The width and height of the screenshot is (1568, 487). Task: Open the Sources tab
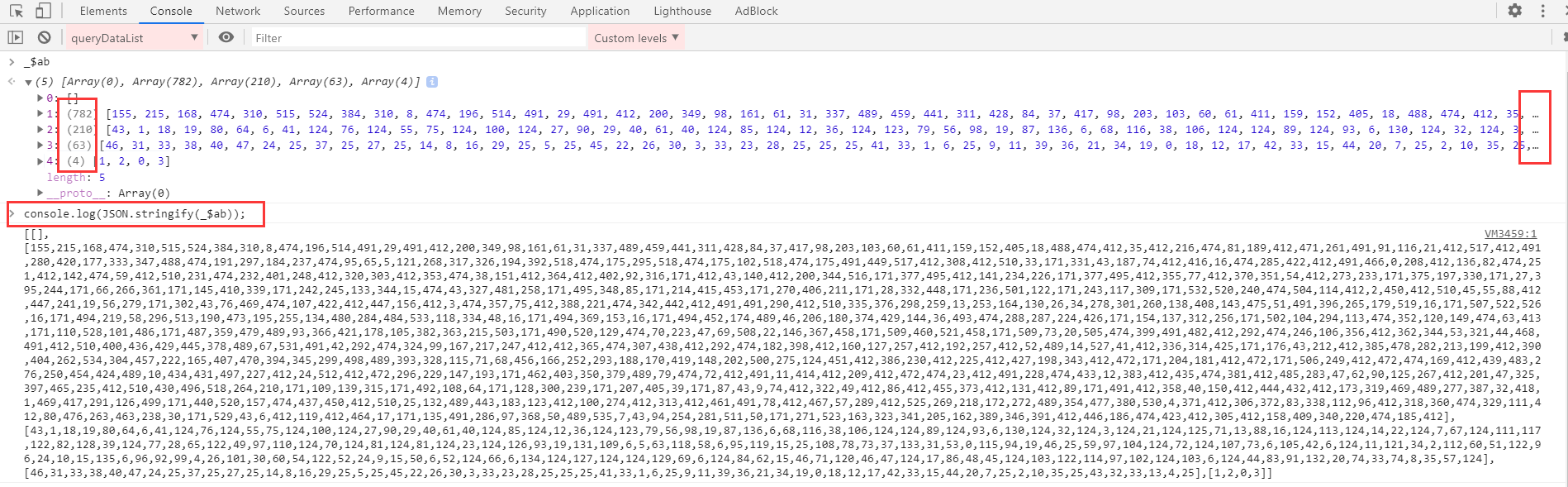304,11
